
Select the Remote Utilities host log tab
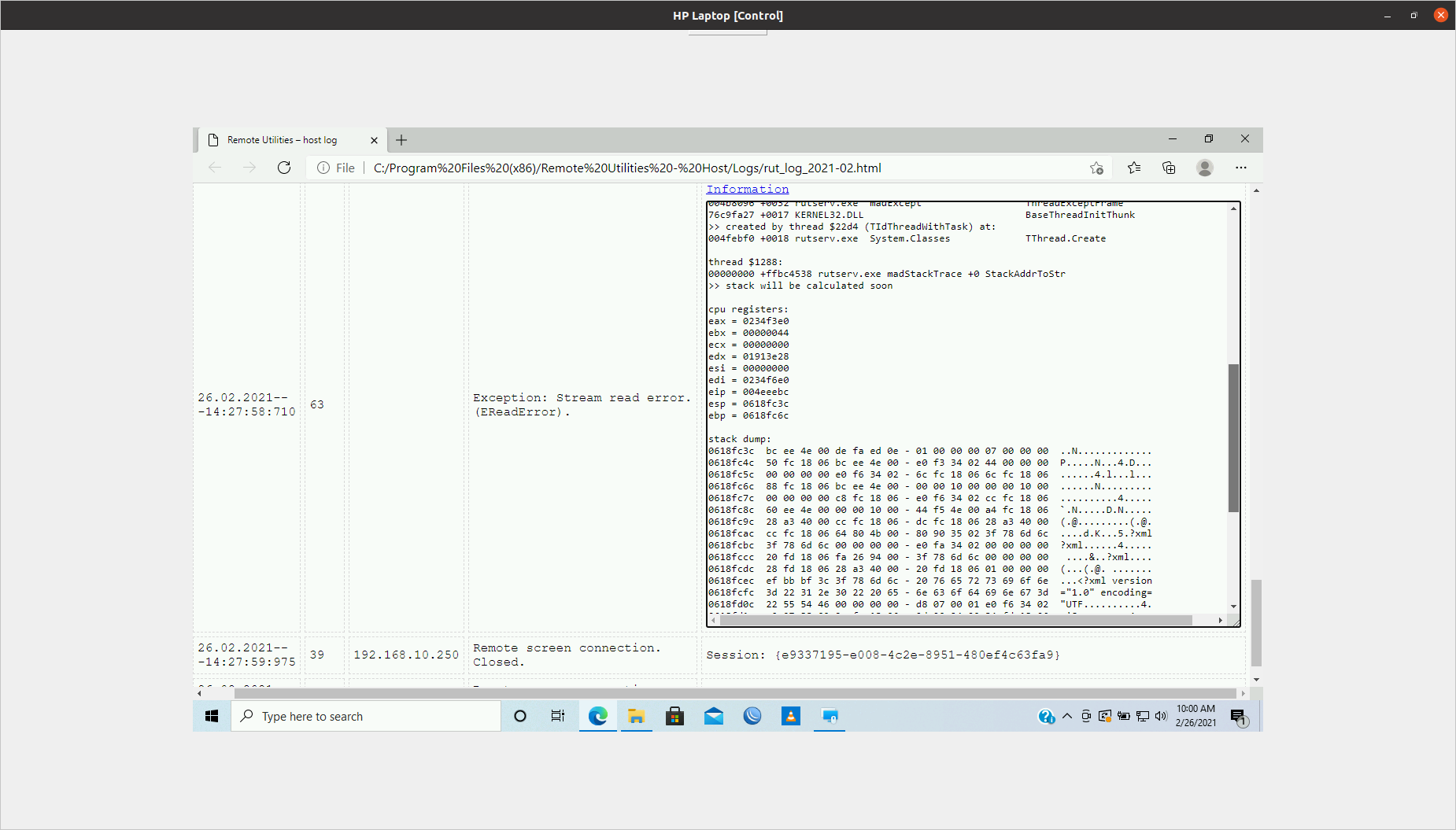[282, 140]
